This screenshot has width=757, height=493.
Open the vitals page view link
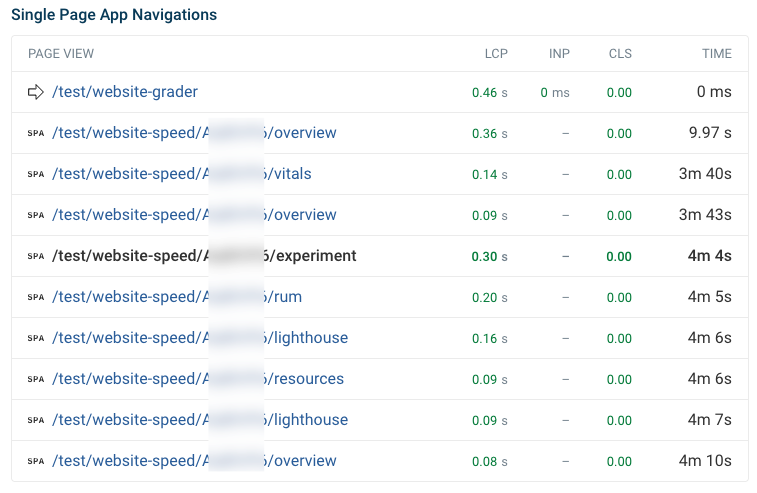[x=182, y=174]
